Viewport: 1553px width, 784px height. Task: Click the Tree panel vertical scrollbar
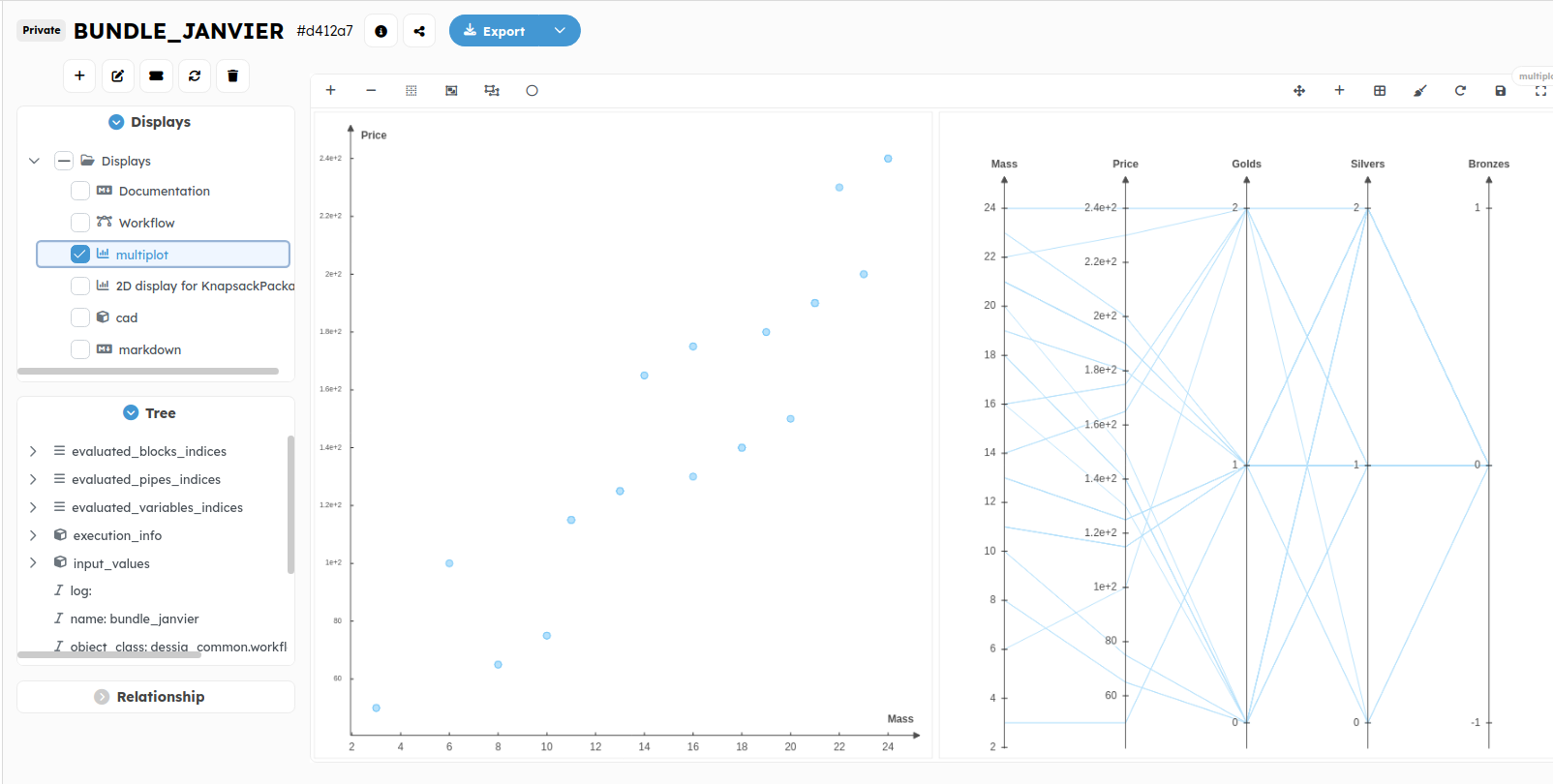pos(290,504)
